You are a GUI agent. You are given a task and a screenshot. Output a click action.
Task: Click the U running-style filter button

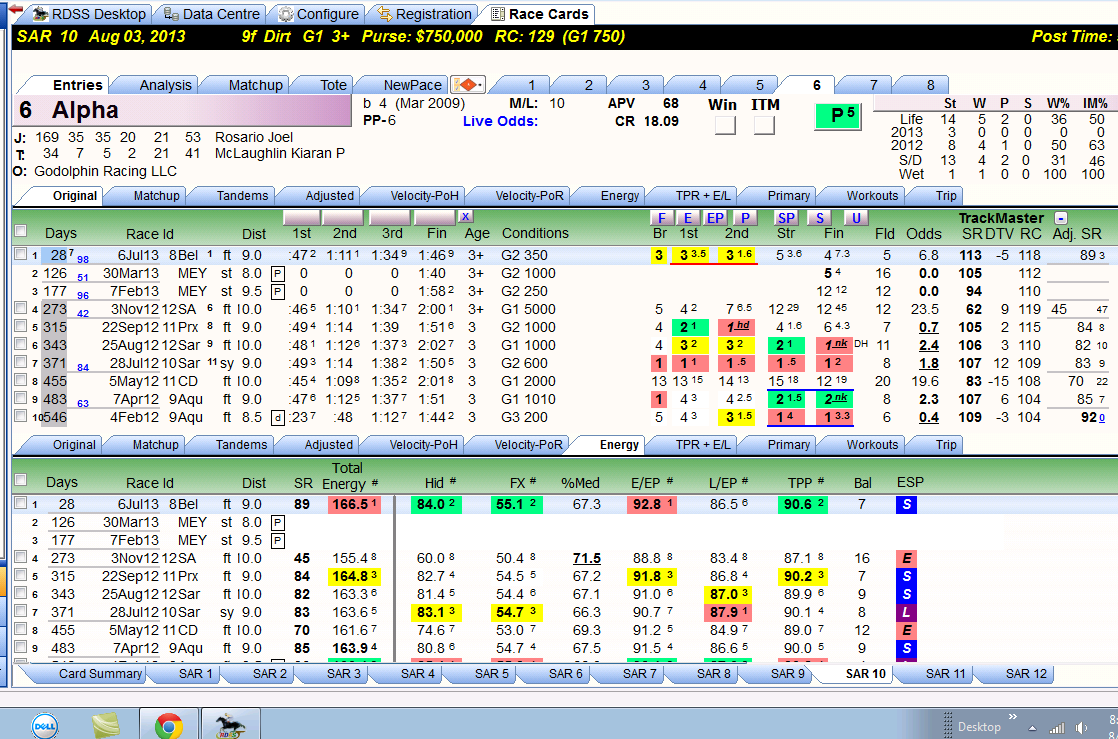(856, 218)
